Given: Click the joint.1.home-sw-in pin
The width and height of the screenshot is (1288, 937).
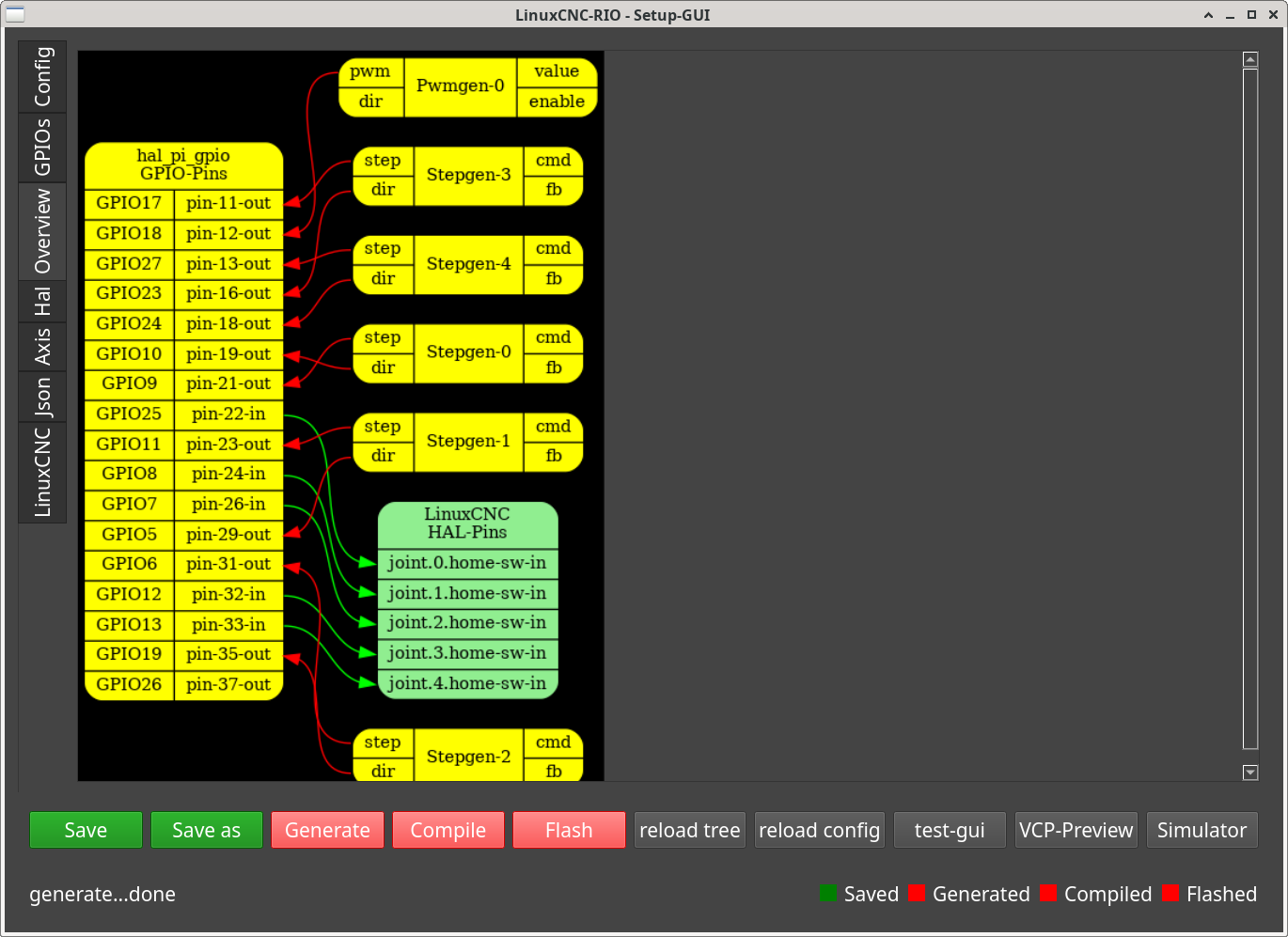Looking at the screenshot, I should pos(467,594).
